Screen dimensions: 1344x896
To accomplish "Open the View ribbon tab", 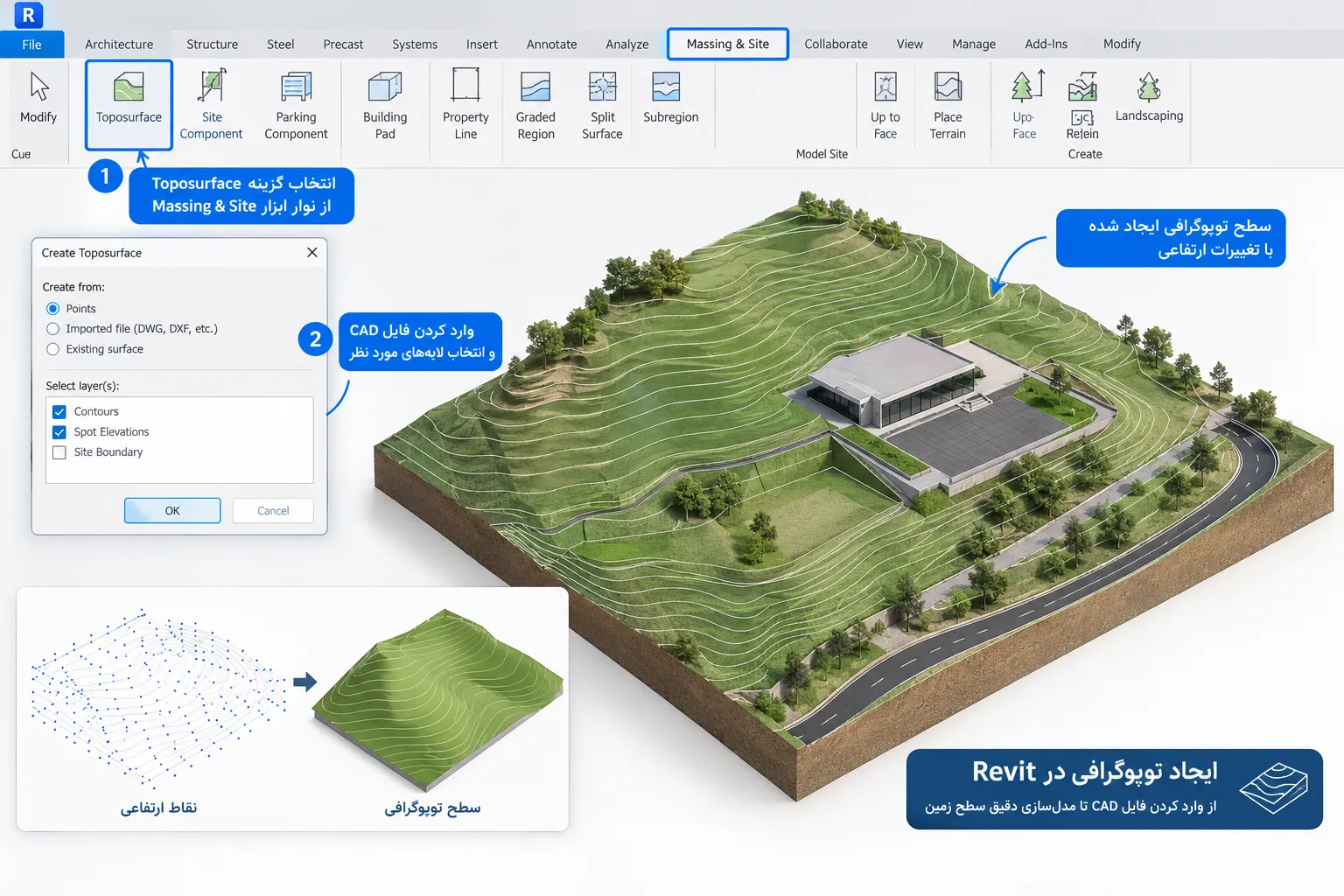I will tap(910, 45).
